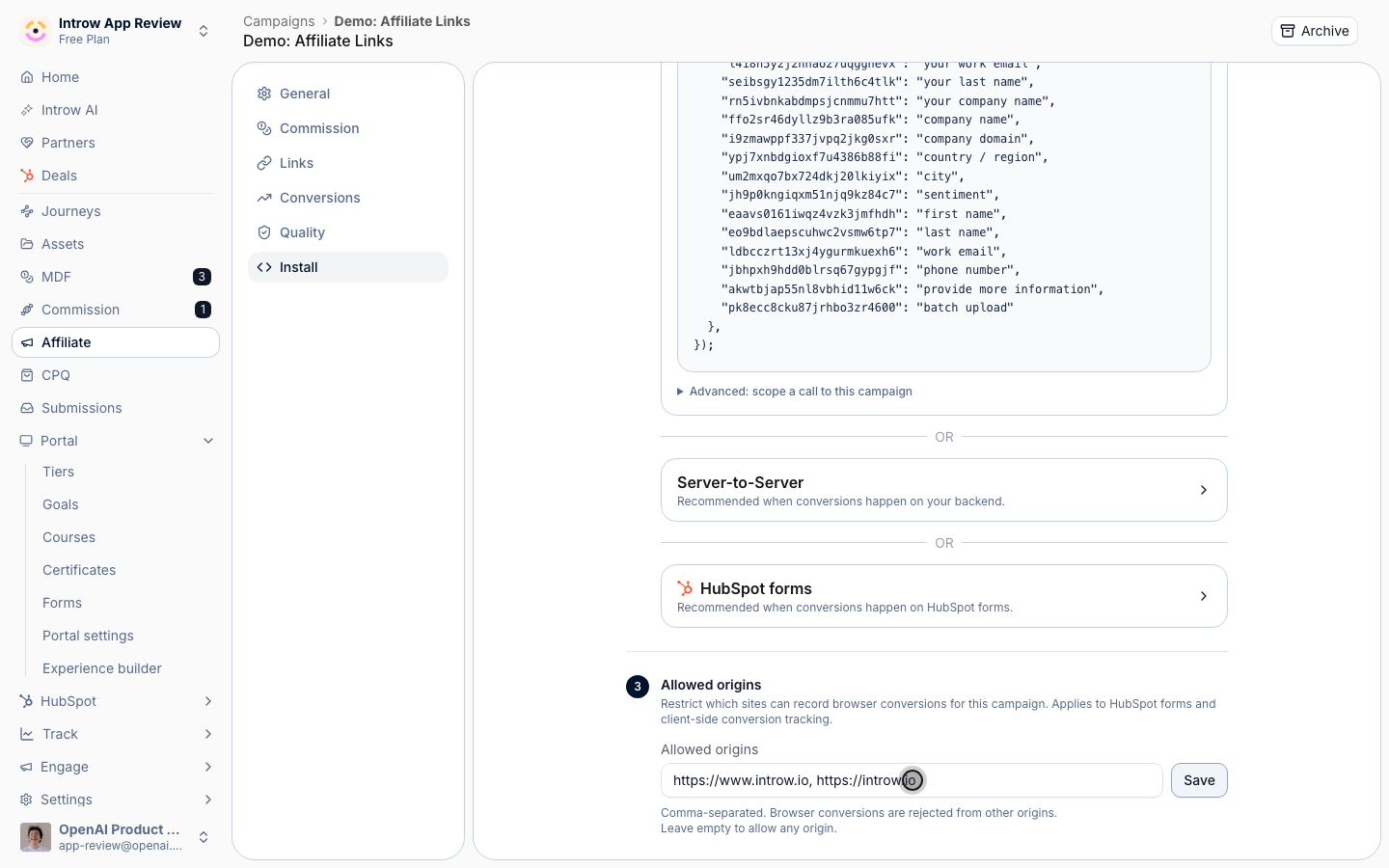Image resolution: width=1389 pixels, height=868 pixels.
Task: Expand the Engage sidebar section
Action: (208, 767)
